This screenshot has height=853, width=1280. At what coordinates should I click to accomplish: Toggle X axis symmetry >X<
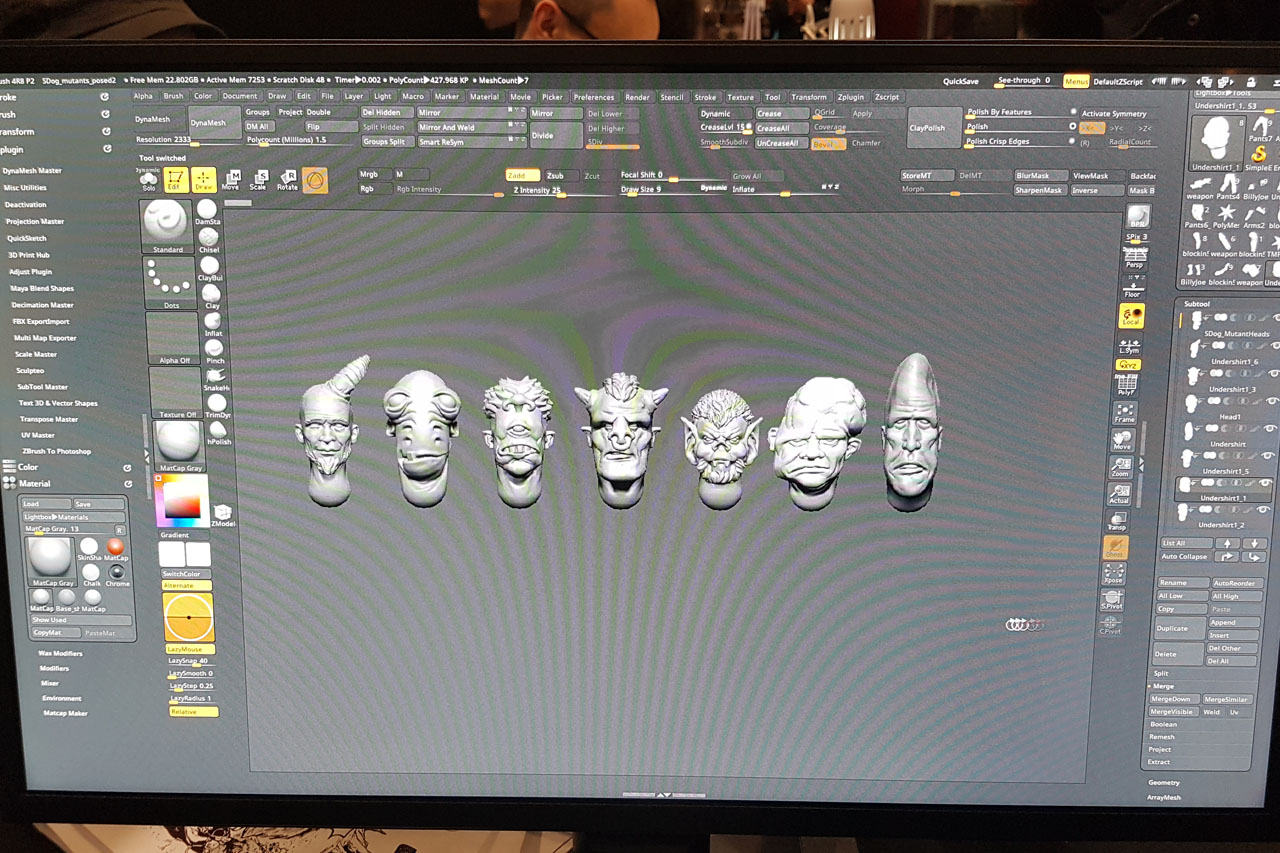point(1091,128)
